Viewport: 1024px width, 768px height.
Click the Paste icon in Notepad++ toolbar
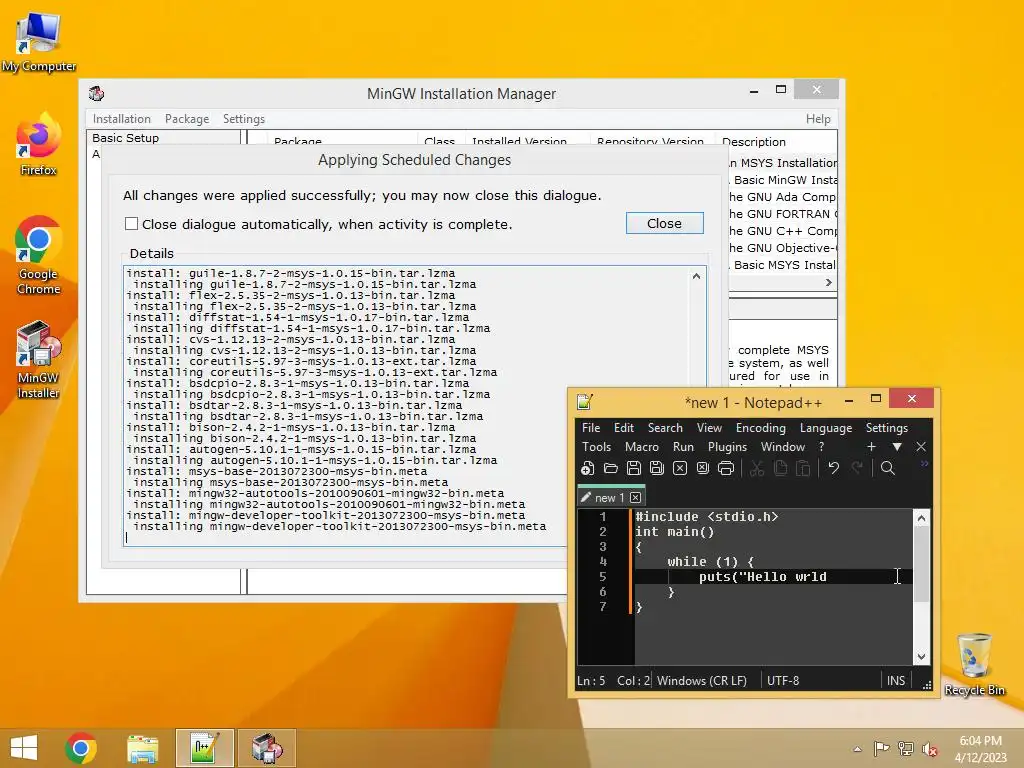click(803, 468)
